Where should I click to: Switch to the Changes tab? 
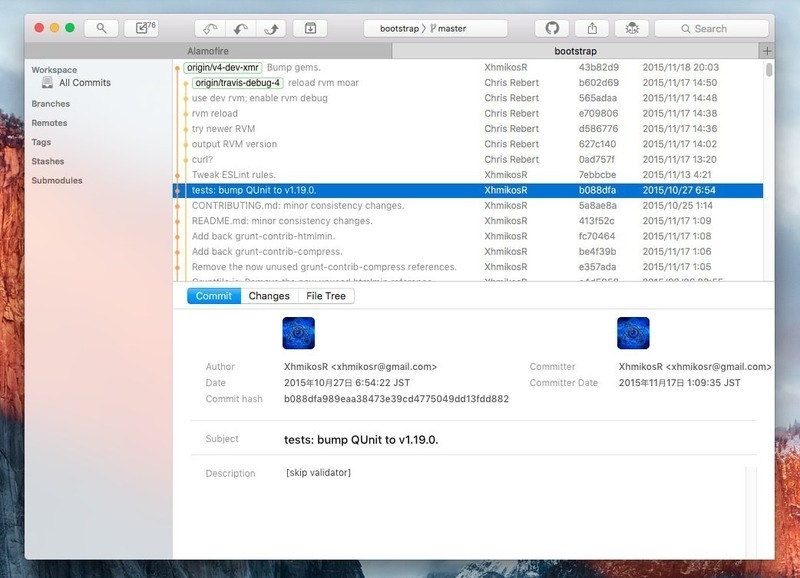tap(269, 296)
